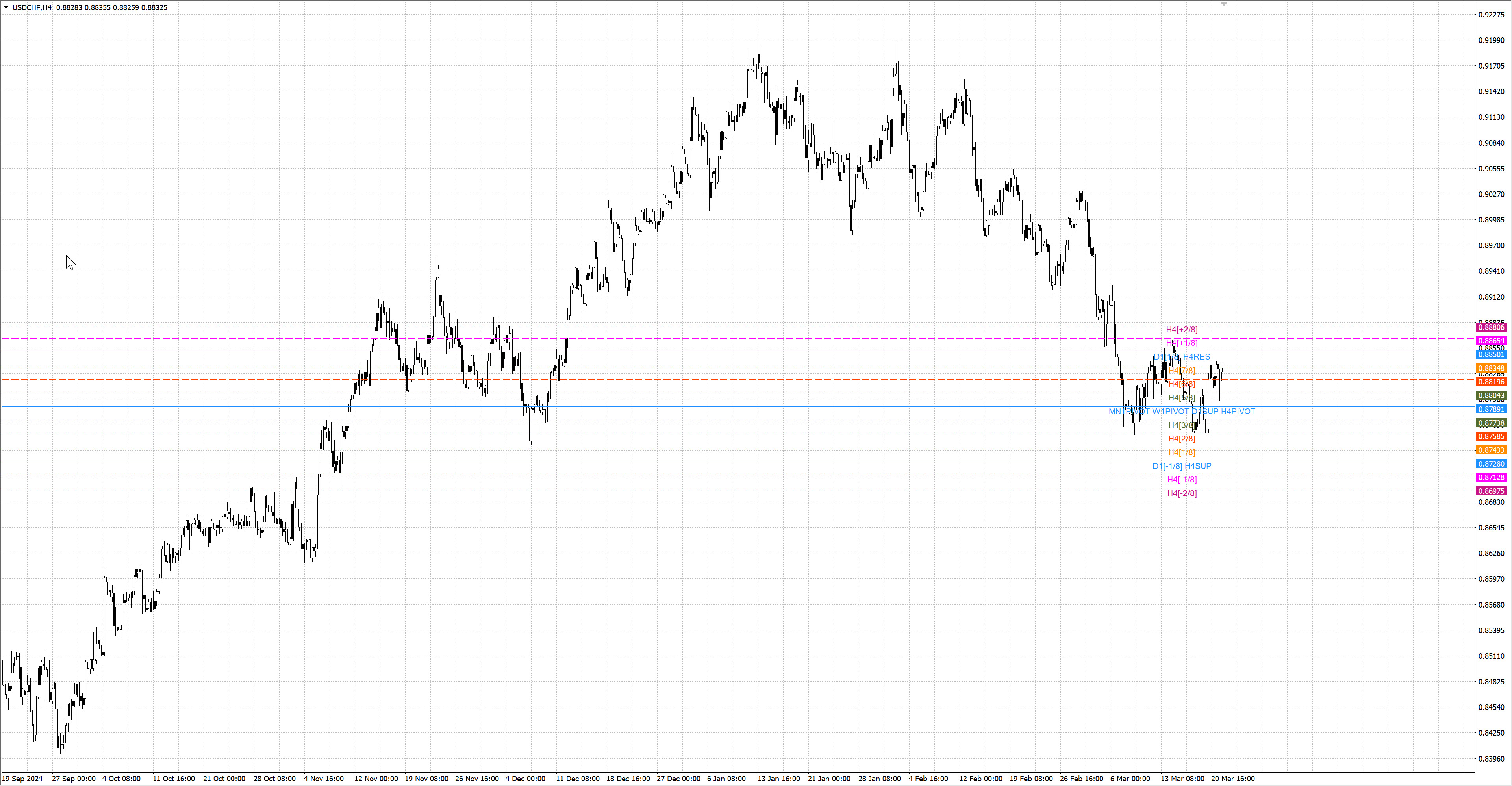This screenshot has height=786, width=1512.
Task: Click the gray chart shift marker triangle
Action: point(1224,4)
